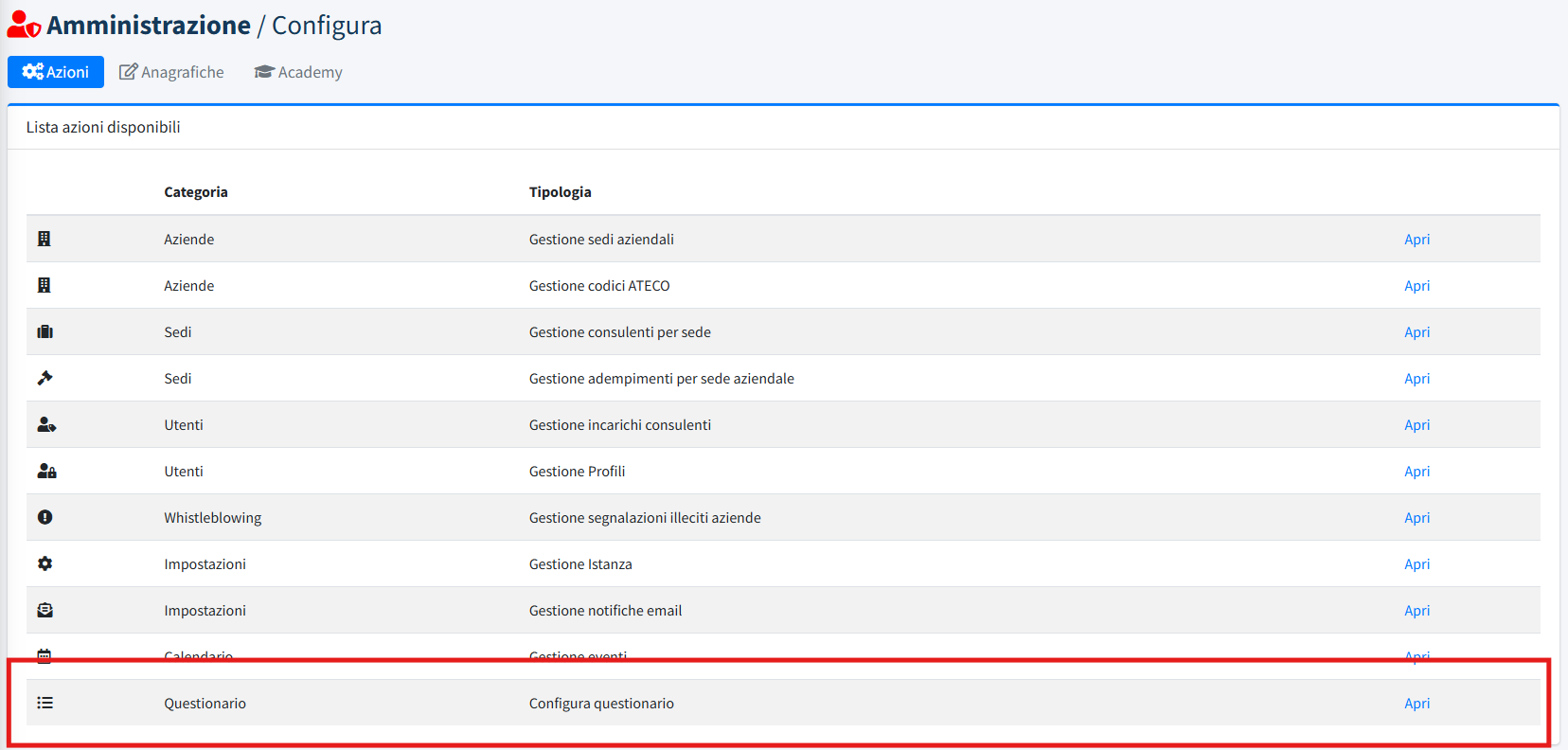Click the exclamation icon next to Whistleblowing

pos(45,517)
